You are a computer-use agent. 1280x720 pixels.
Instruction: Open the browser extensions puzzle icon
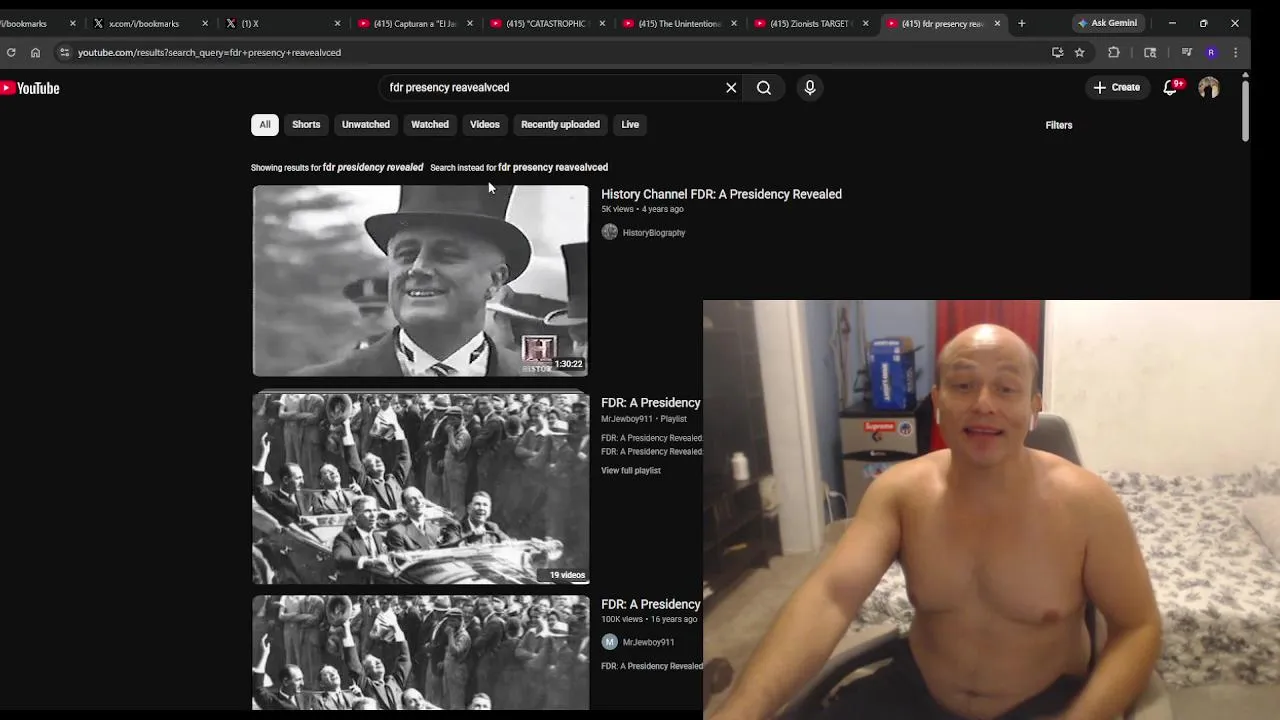pyautogui.click(x=1114, y=52)
